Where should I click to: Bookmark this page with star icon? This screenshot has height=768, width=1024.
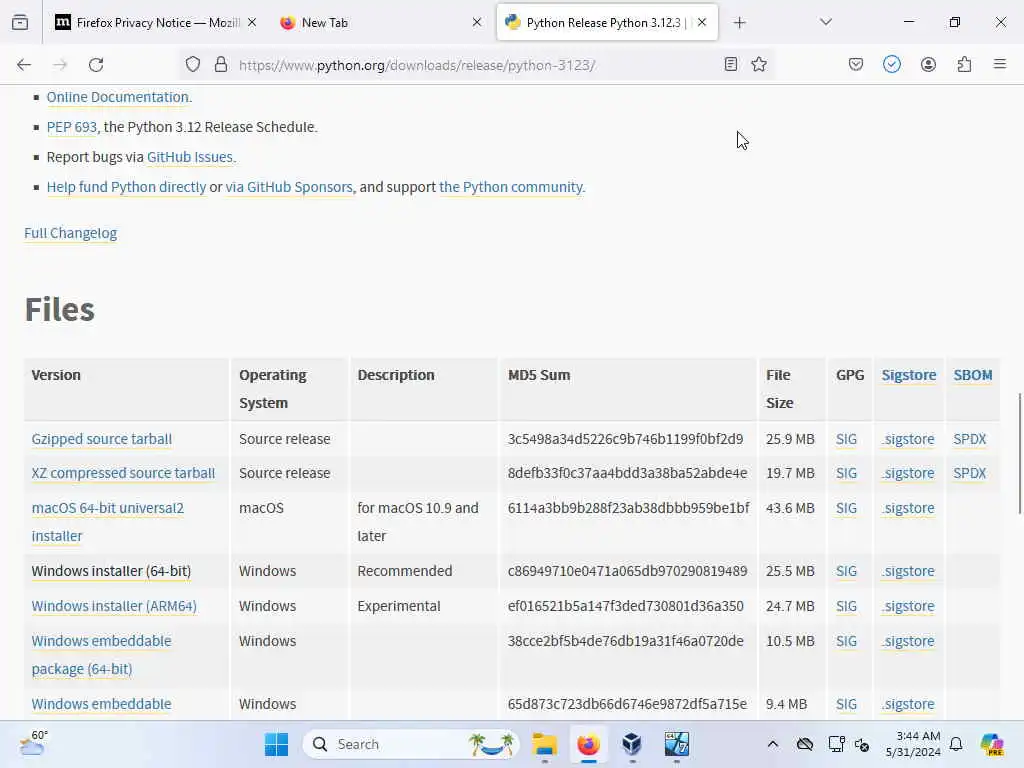click(759, 64)
